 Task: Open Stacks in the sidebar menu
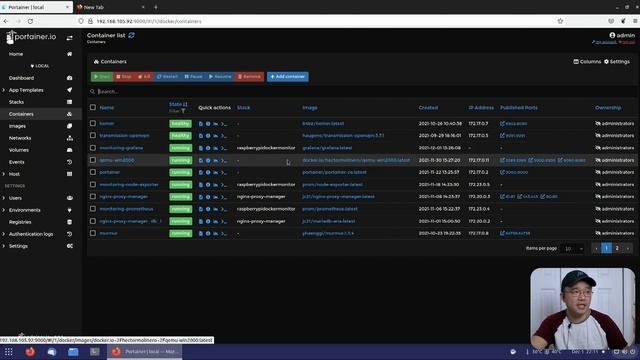tap(16, 102)
